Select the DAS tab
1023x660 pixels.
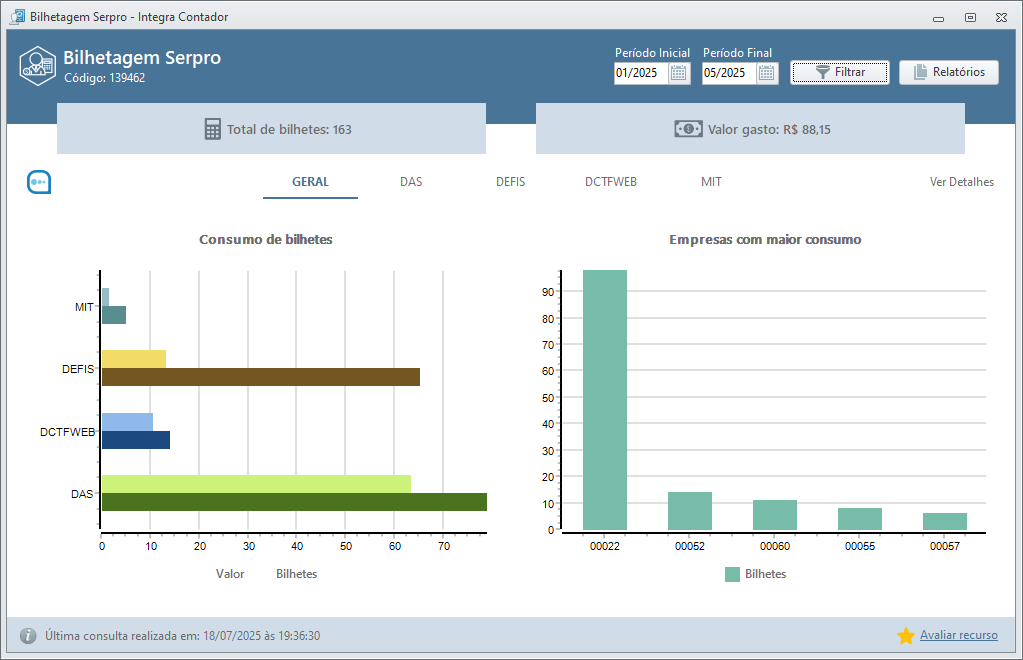[411, 182]
